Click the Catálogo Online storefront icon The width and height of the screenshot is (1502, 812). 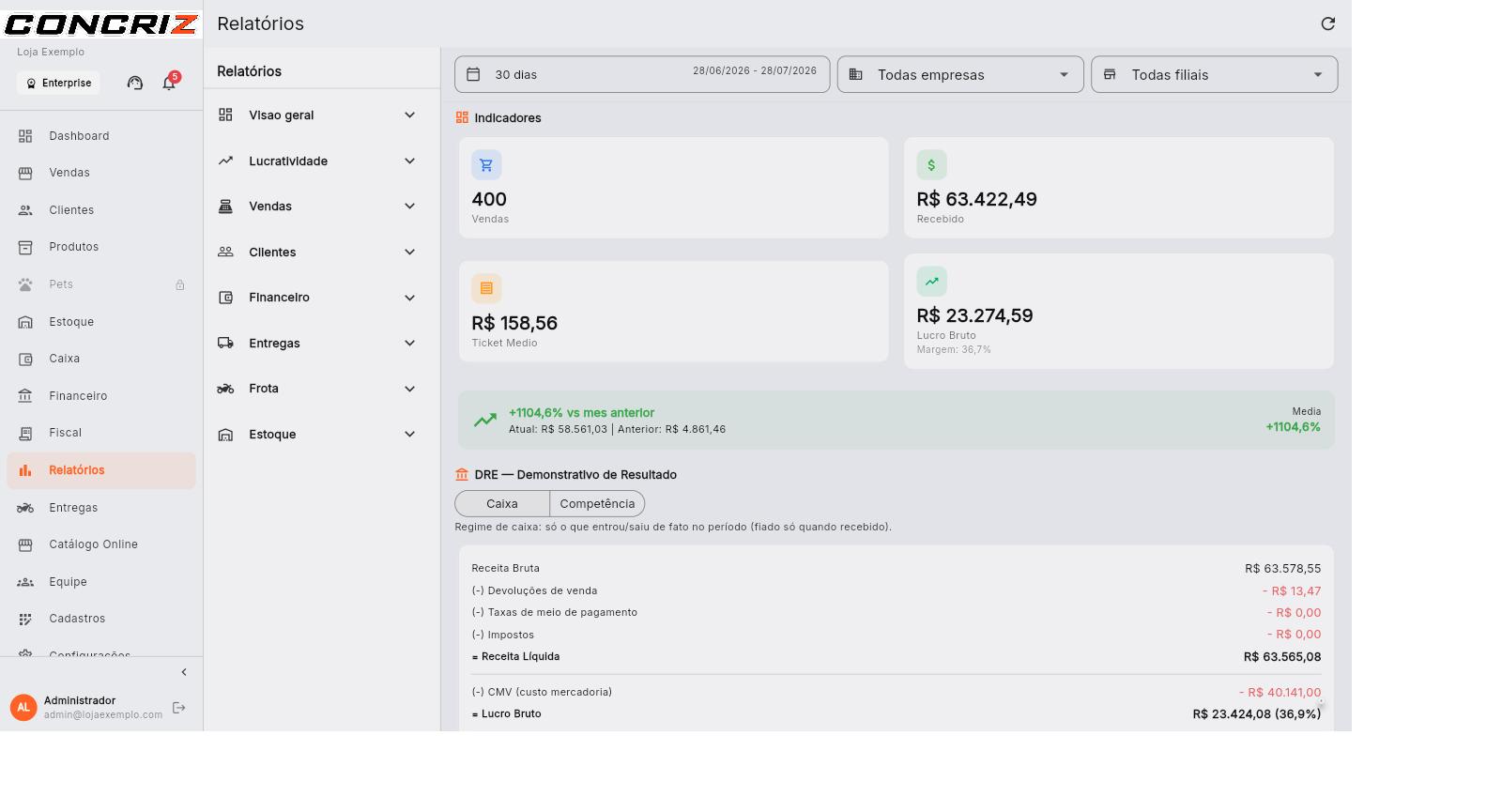25,544
